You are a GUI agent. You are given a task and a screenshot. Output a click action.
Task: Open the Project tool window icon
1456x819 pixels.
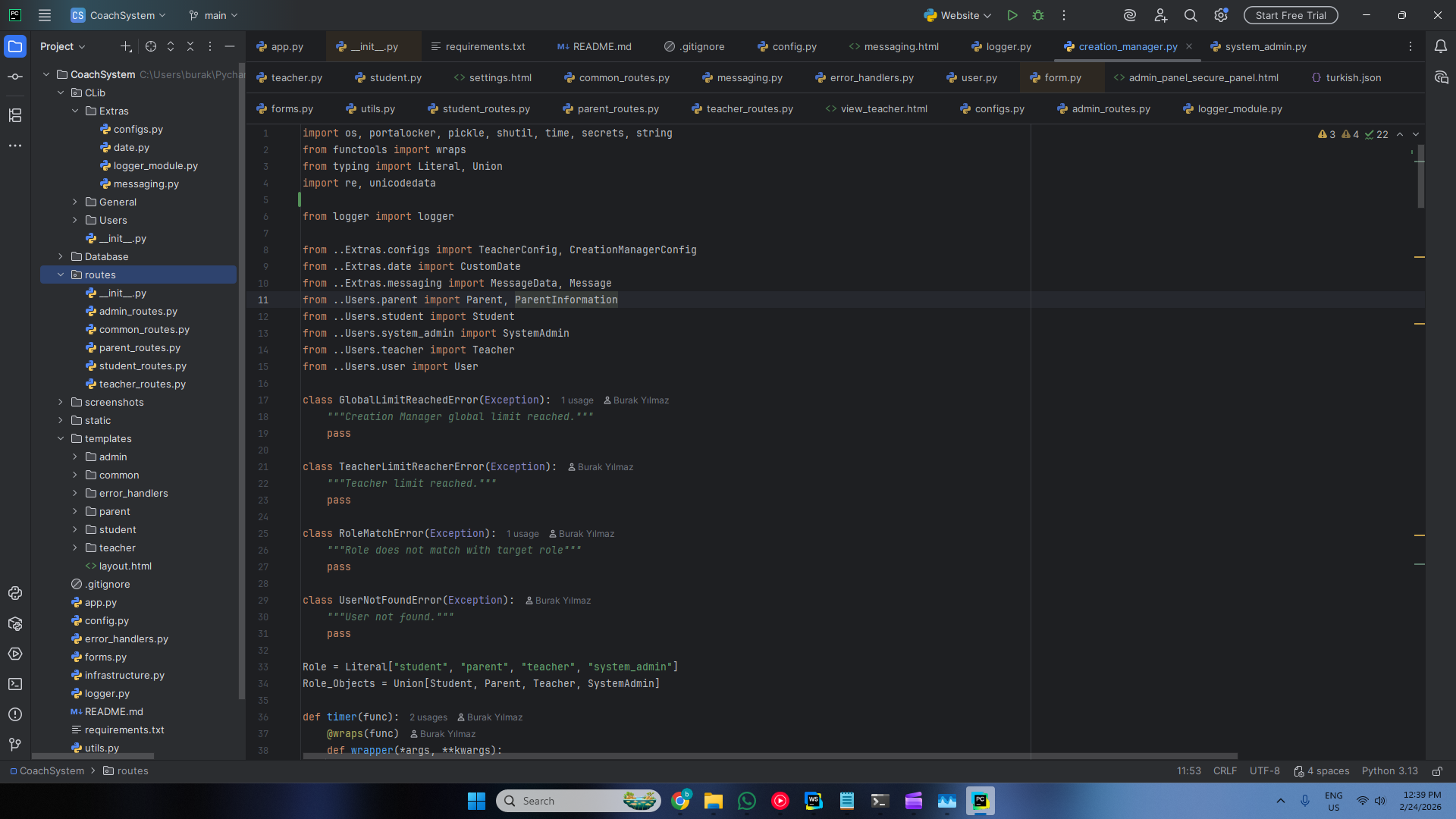click(15, 46)
